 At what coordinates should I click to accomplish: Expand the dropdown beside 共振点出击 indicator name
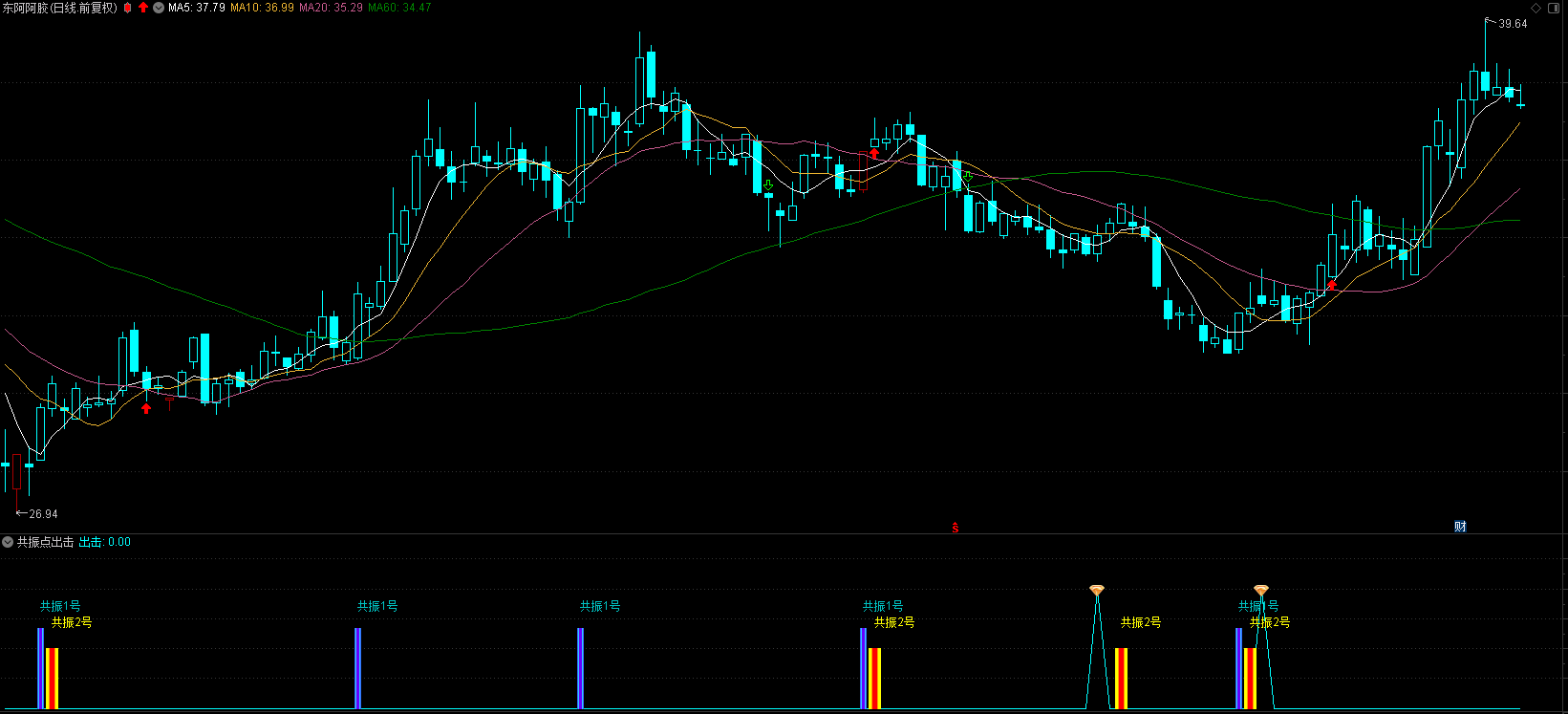pos(8,542)
